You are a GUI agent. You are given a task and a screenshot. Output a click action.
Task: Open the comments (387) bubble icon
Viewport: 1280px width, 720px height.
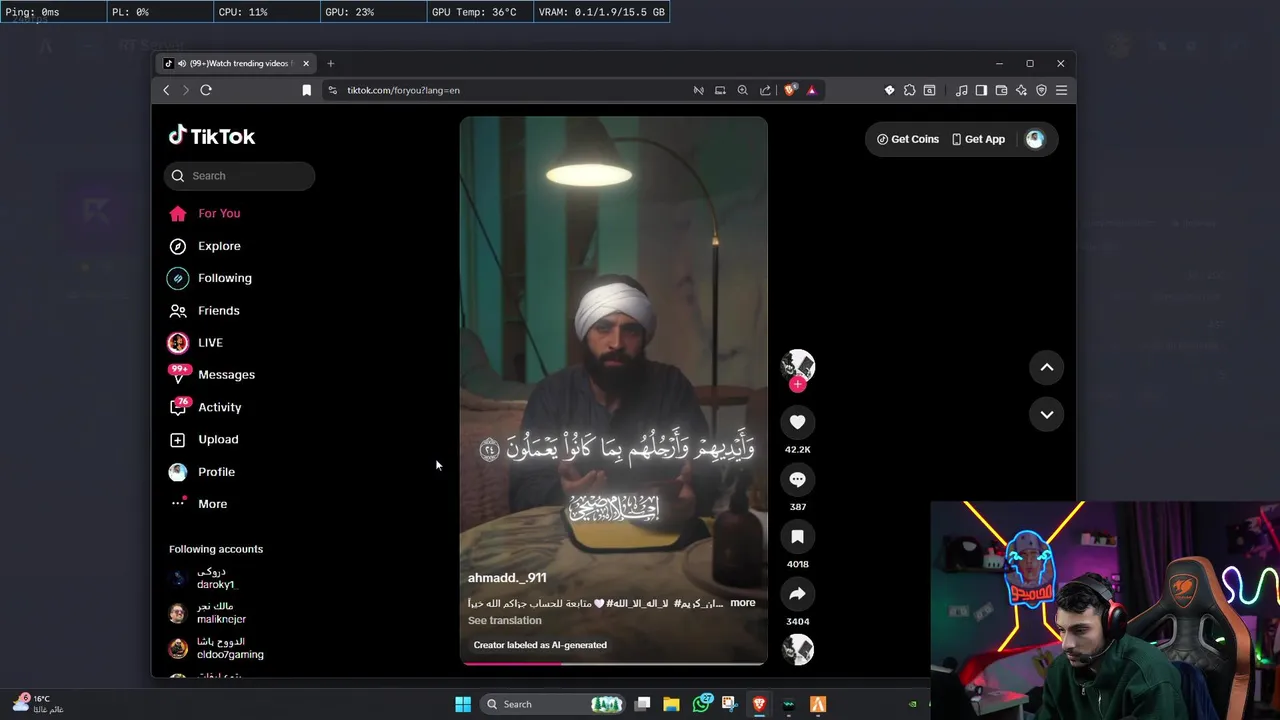click(797, 480)
